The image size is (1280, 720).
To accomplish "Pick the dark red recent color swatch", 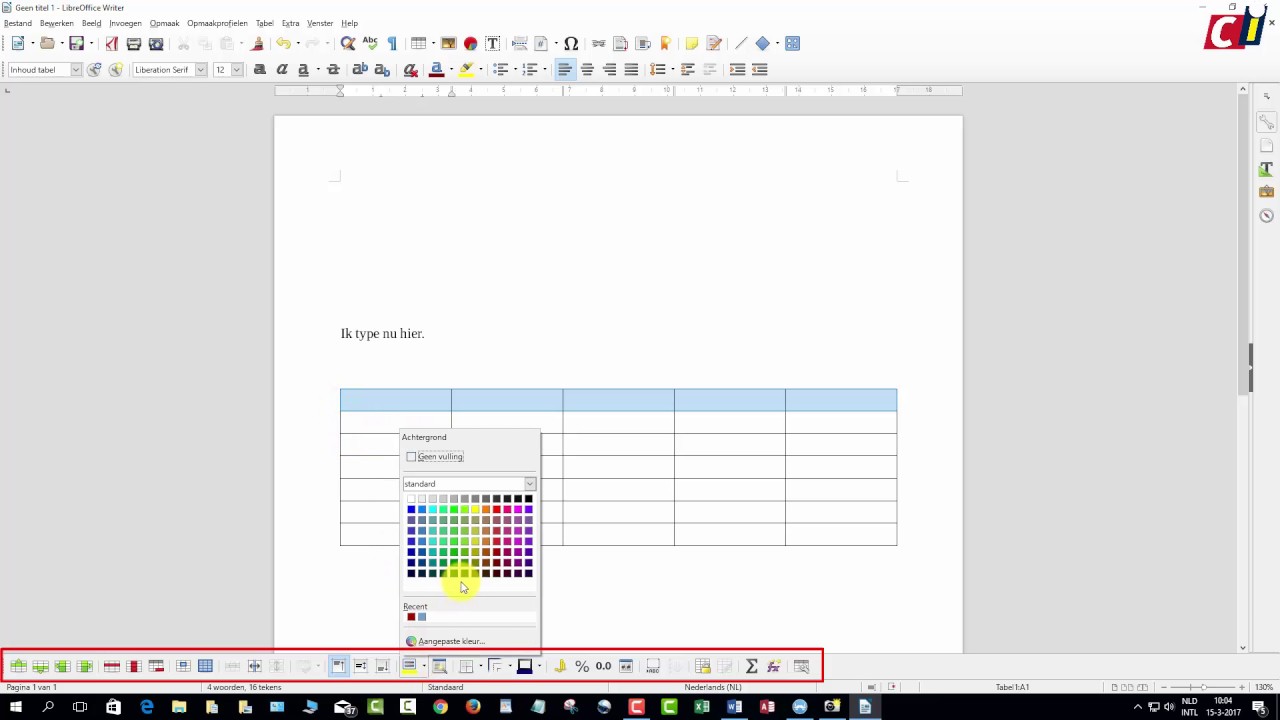I will click(x=411, y=617).
